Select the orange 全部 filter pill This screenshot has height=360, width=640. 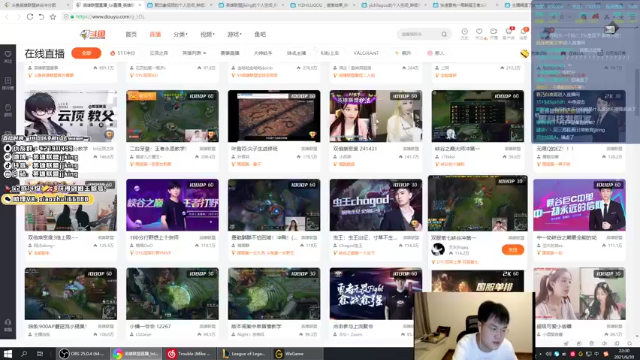[86, 53]
